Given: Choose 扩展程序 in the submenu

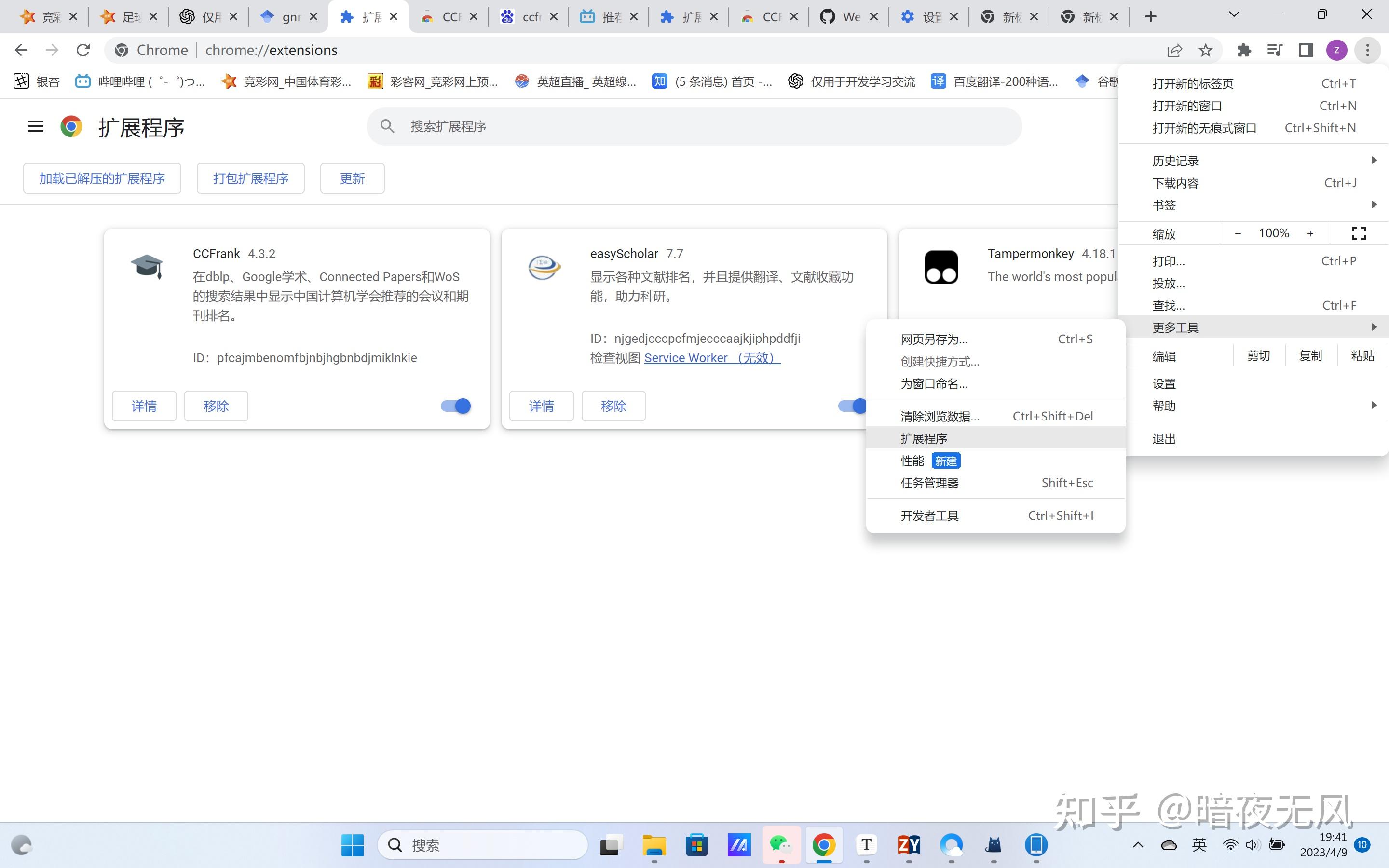Looking at the screenshot, I should point(996,439).
